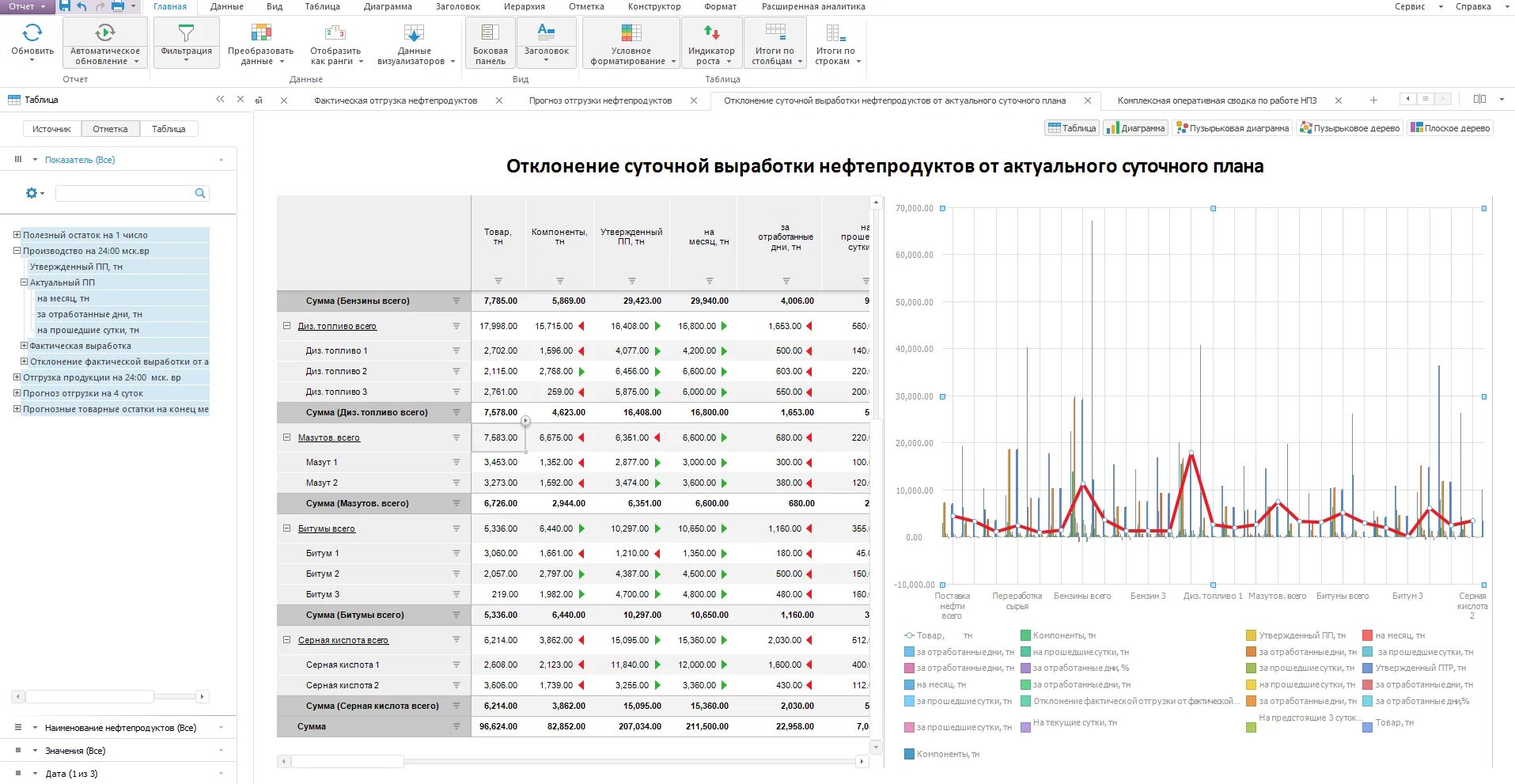Screen dimensions: 1515x784
Task: Switch to the Диаграмма ribbon tab
Action: click(388, 6)
